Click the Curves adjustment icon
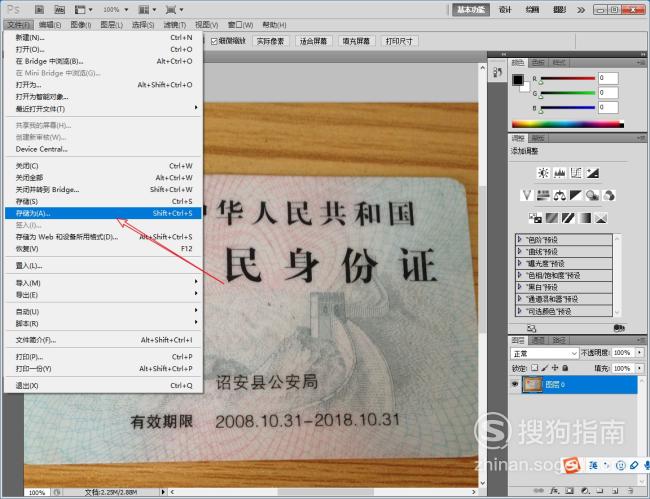Screen dimensions: 650x499 576,173
